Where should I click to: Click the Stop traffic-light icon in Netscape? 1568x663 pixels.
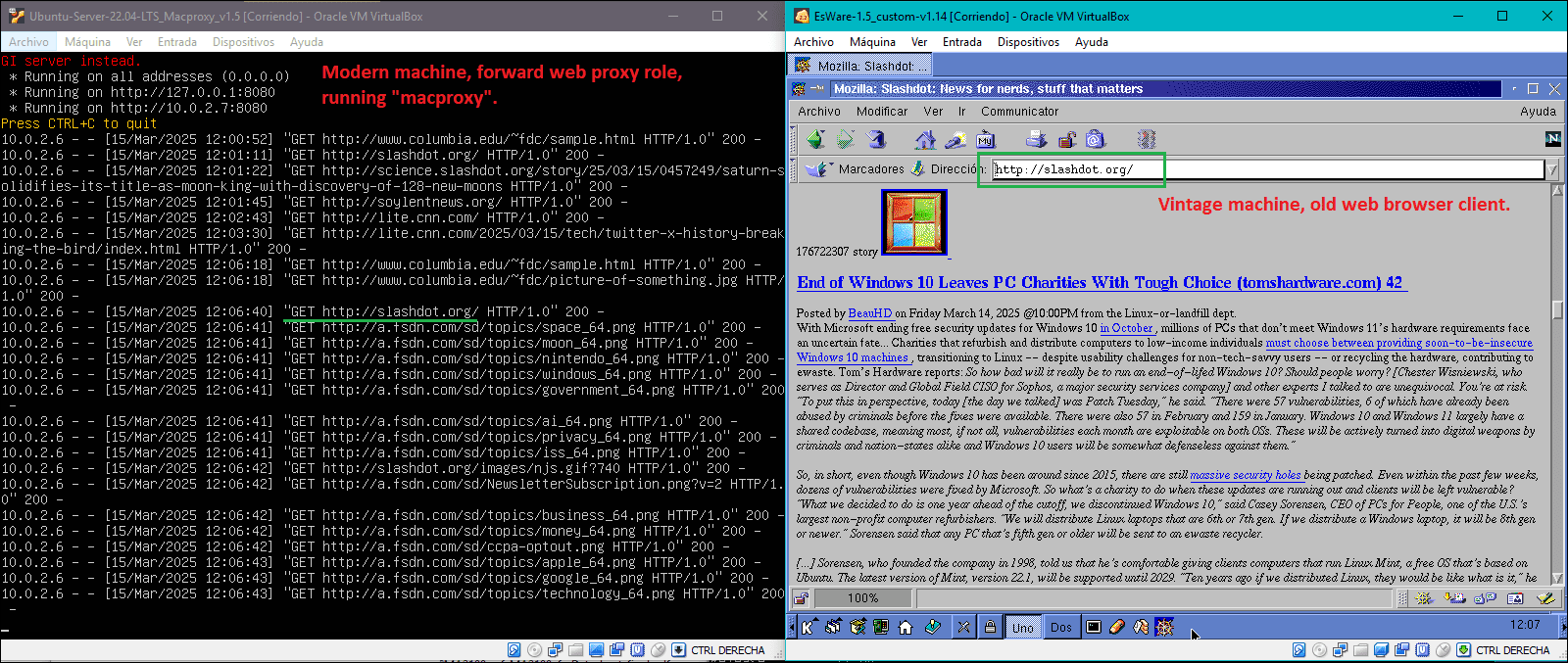click(x=1147, y=140)
